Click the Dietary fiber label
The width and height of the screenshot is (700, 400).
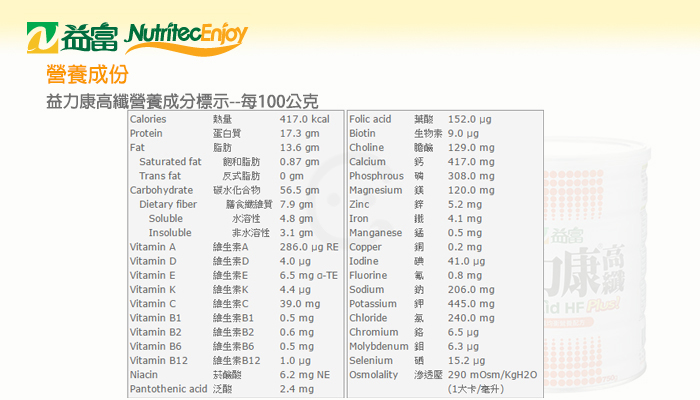coord(168,204)
